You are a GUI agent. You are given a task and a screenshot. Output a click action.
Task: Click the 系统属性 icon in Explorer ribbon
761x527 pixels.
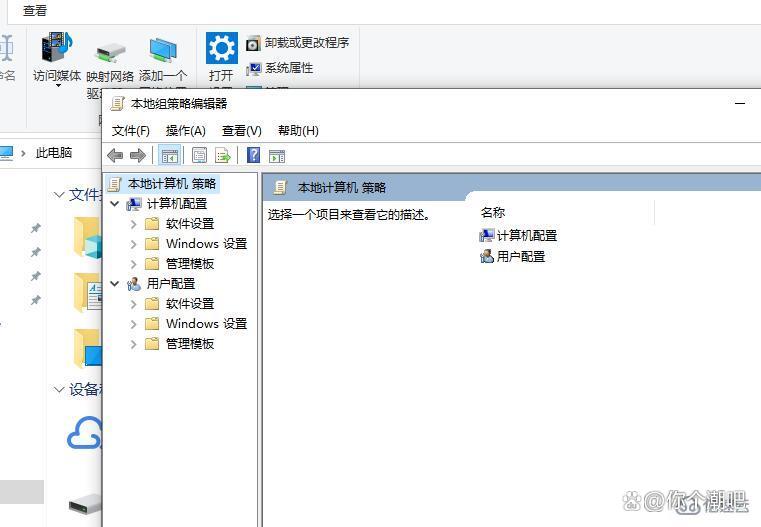point(253,69)
